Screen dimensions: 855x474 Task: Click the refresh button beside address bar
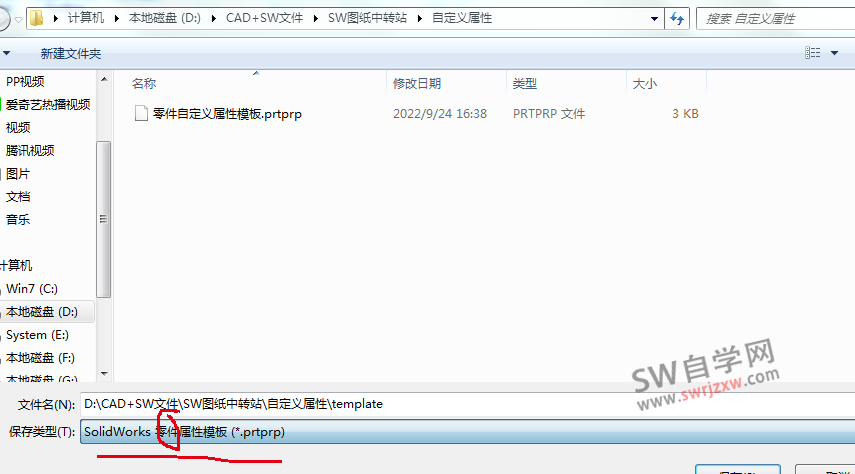tap(677, 19)
